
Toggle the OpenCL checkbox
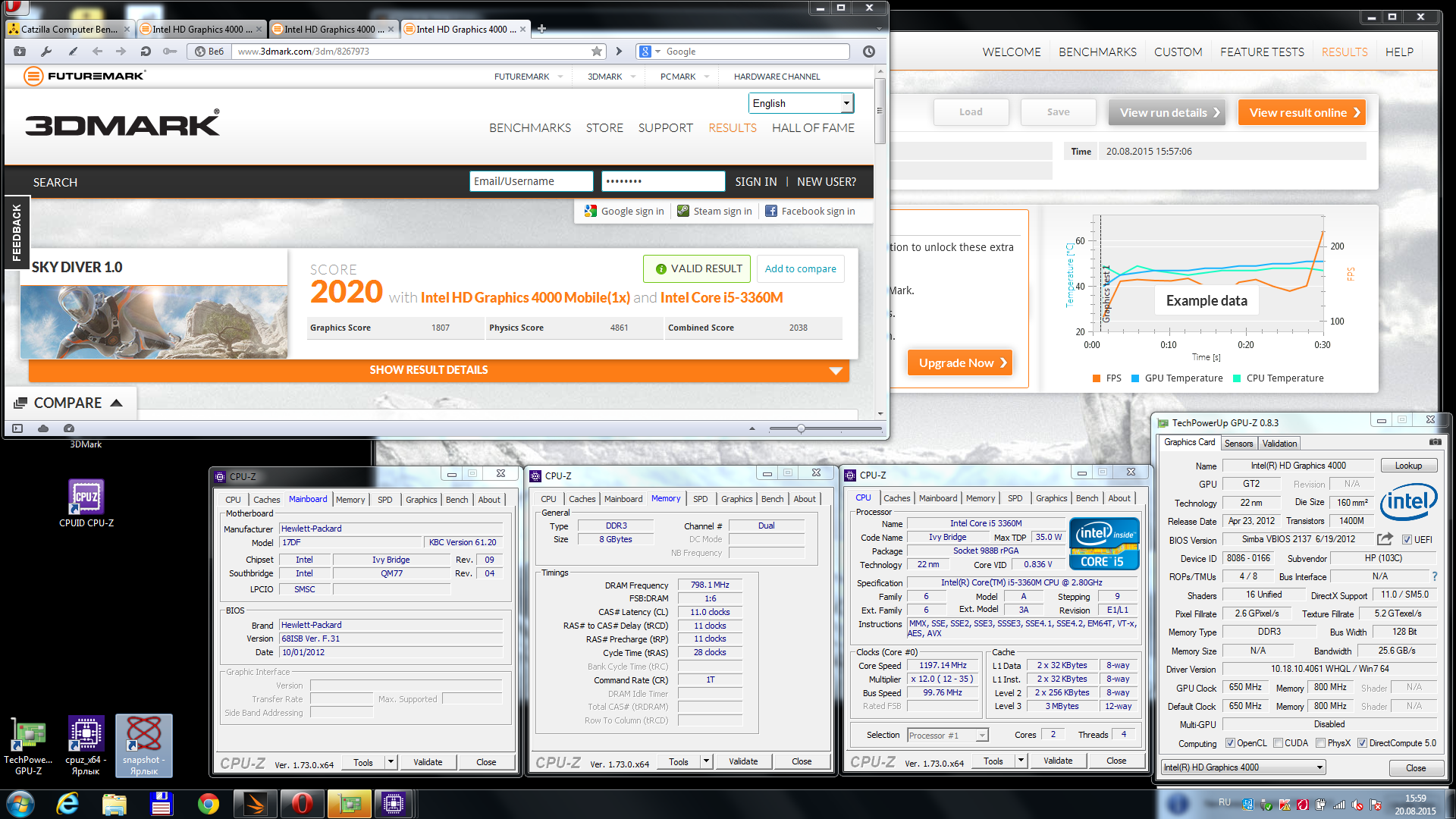click(1230, 743)
